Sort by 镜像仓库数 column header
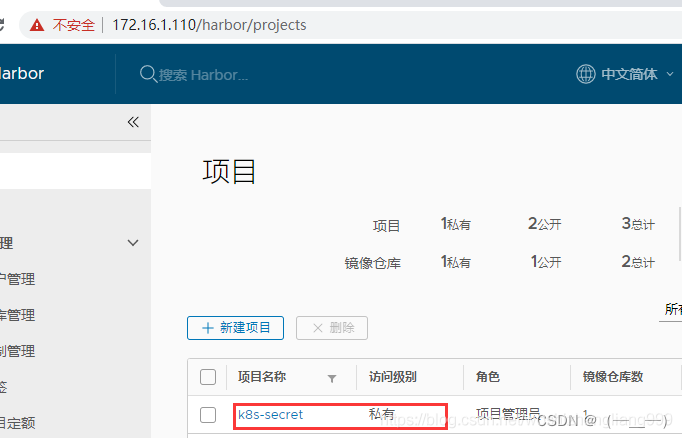Screen dimensions: 682x438 [x=613, y=377]
